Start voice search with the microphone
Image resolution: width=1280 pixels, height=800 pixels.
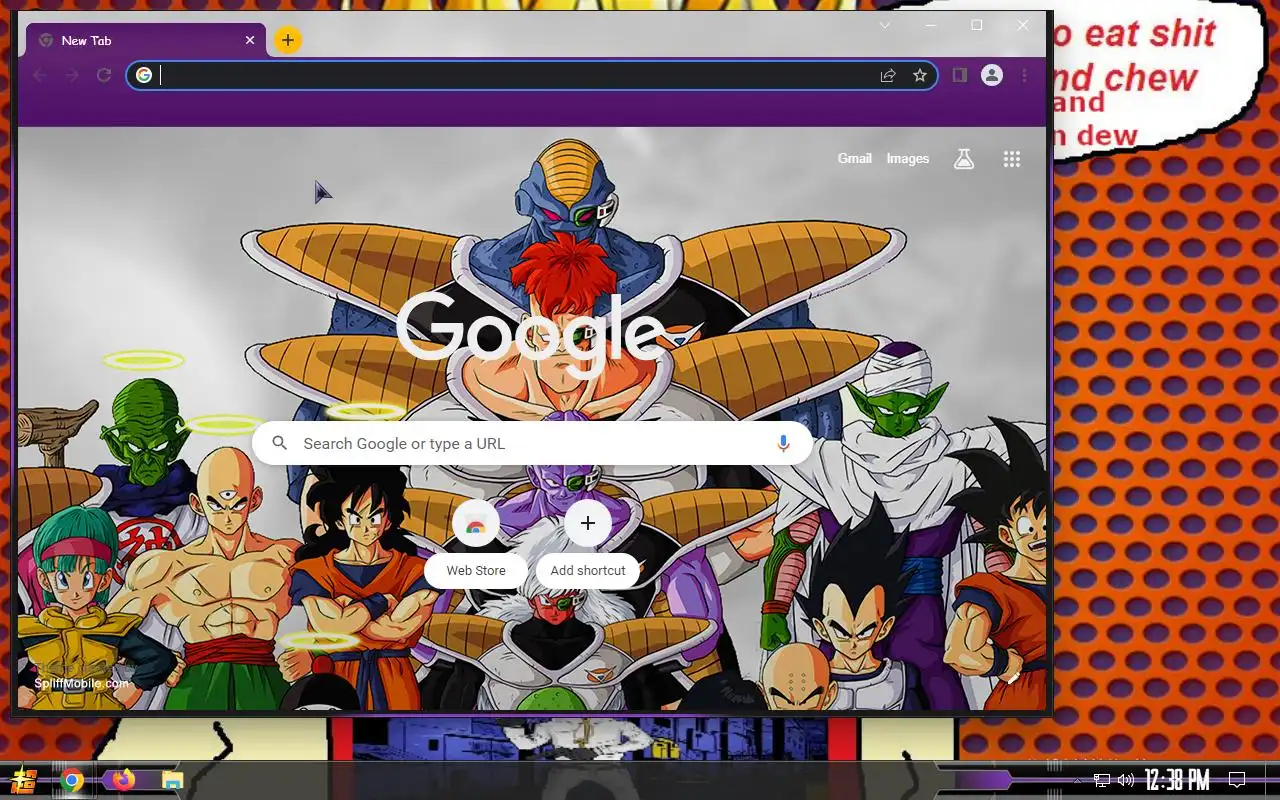783,443
